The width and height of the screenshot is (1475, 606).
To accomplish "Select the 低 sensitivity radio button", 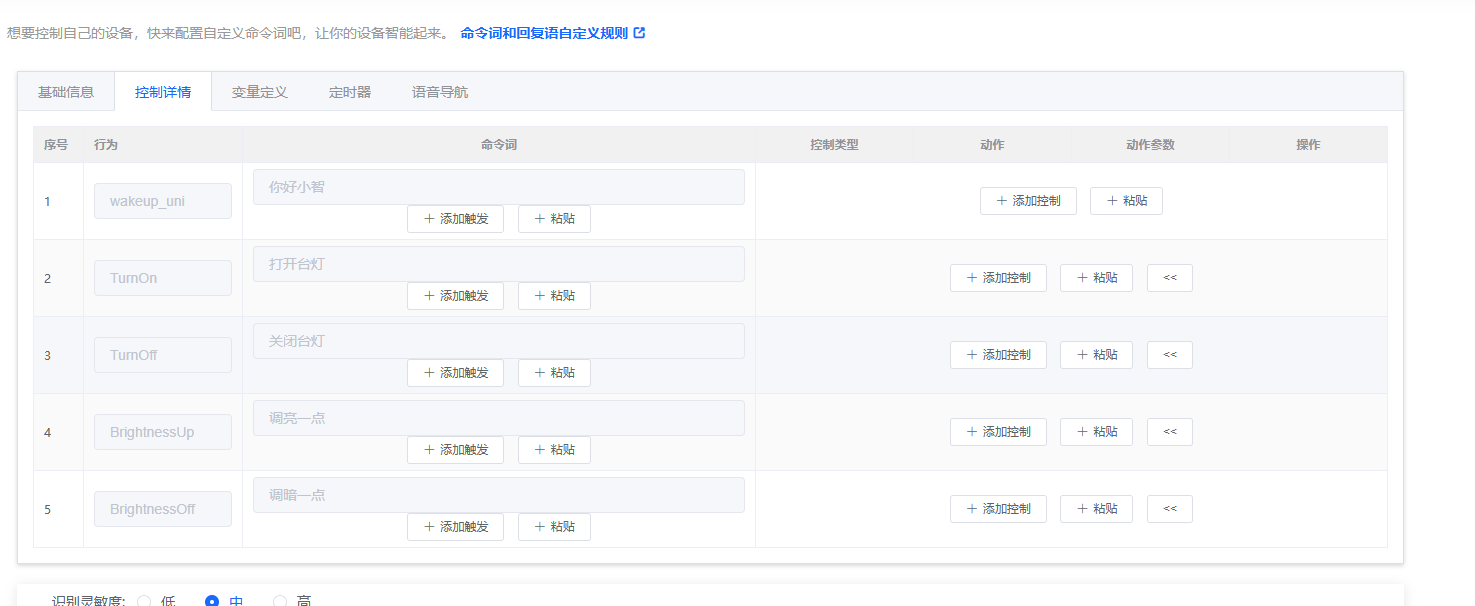I will tap(144, 601).
